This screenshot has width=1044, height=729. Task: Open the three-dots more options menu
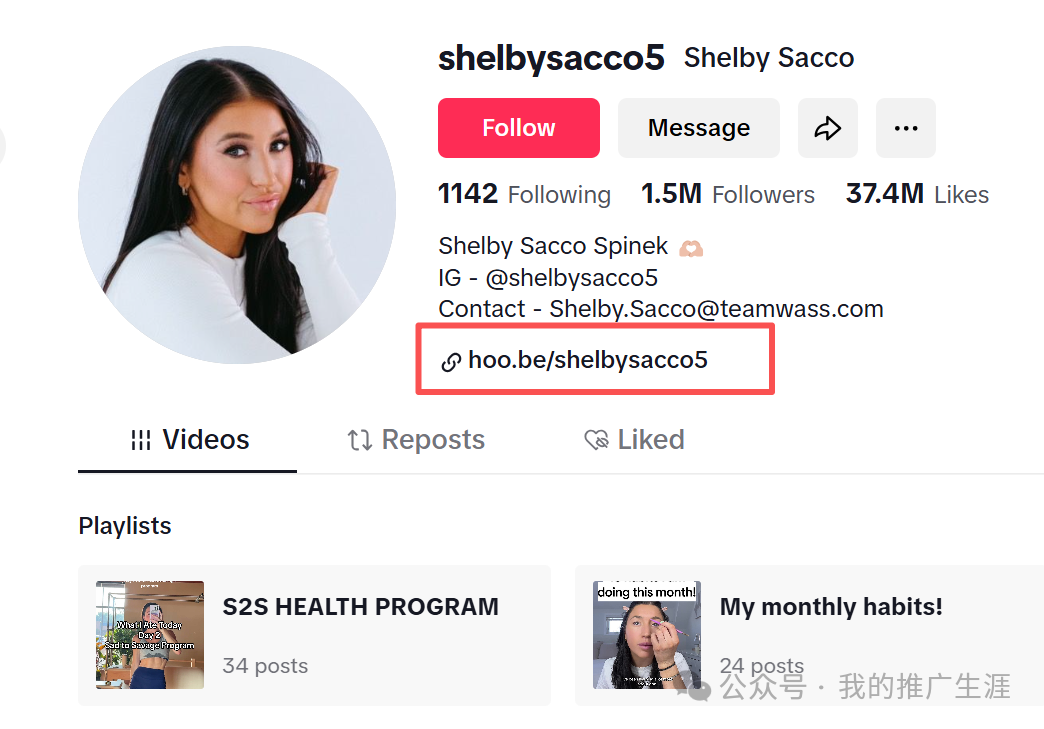(906, 128)
